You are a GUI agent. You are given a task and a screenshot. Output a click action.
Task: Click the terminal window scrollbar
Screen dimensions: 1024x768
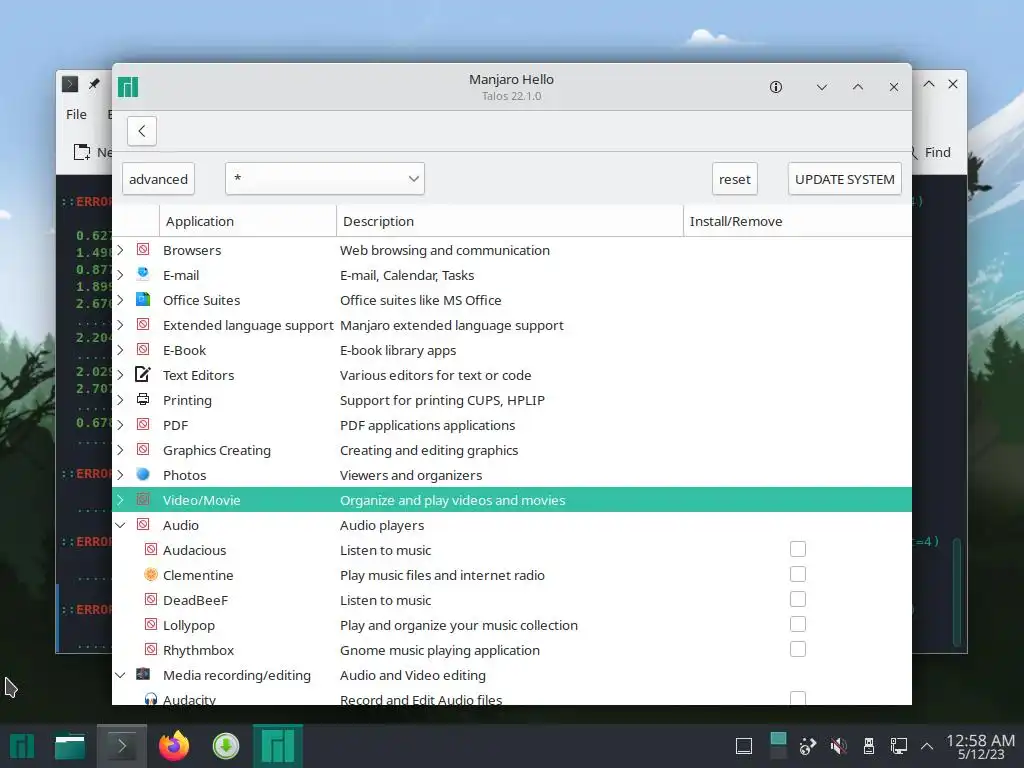pyautogui.click(x=957, y=591)
